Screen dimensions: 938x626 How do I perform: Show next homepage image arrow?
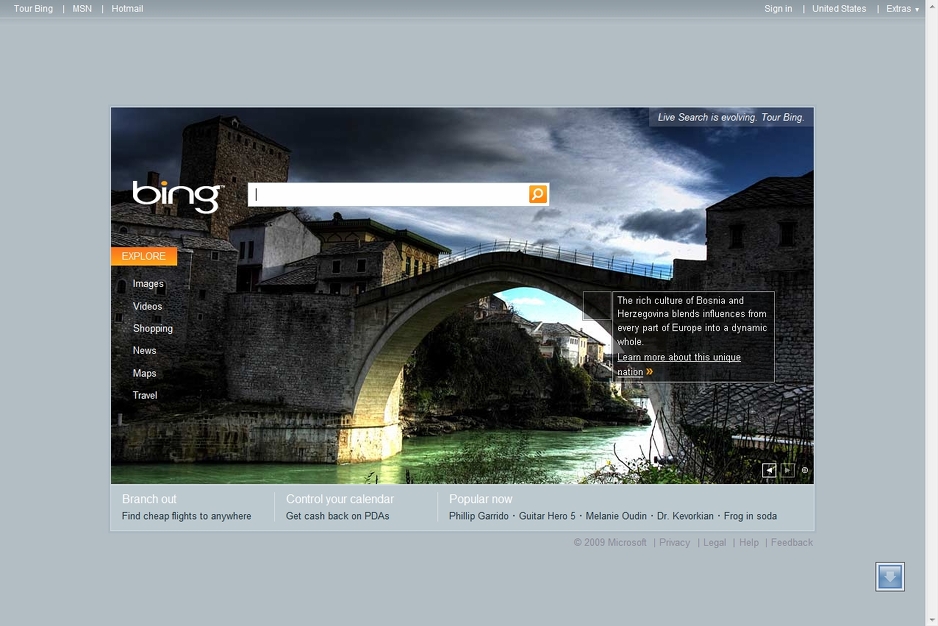pos(788,470)
